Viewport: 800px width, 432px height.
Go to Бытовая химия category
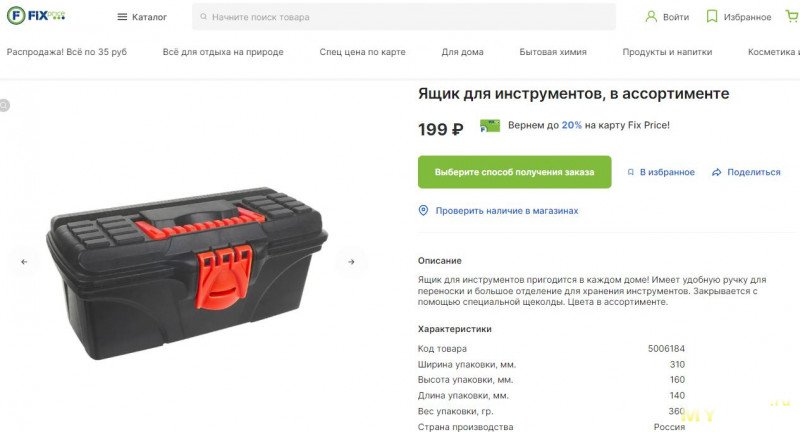(x=553, y=52)
